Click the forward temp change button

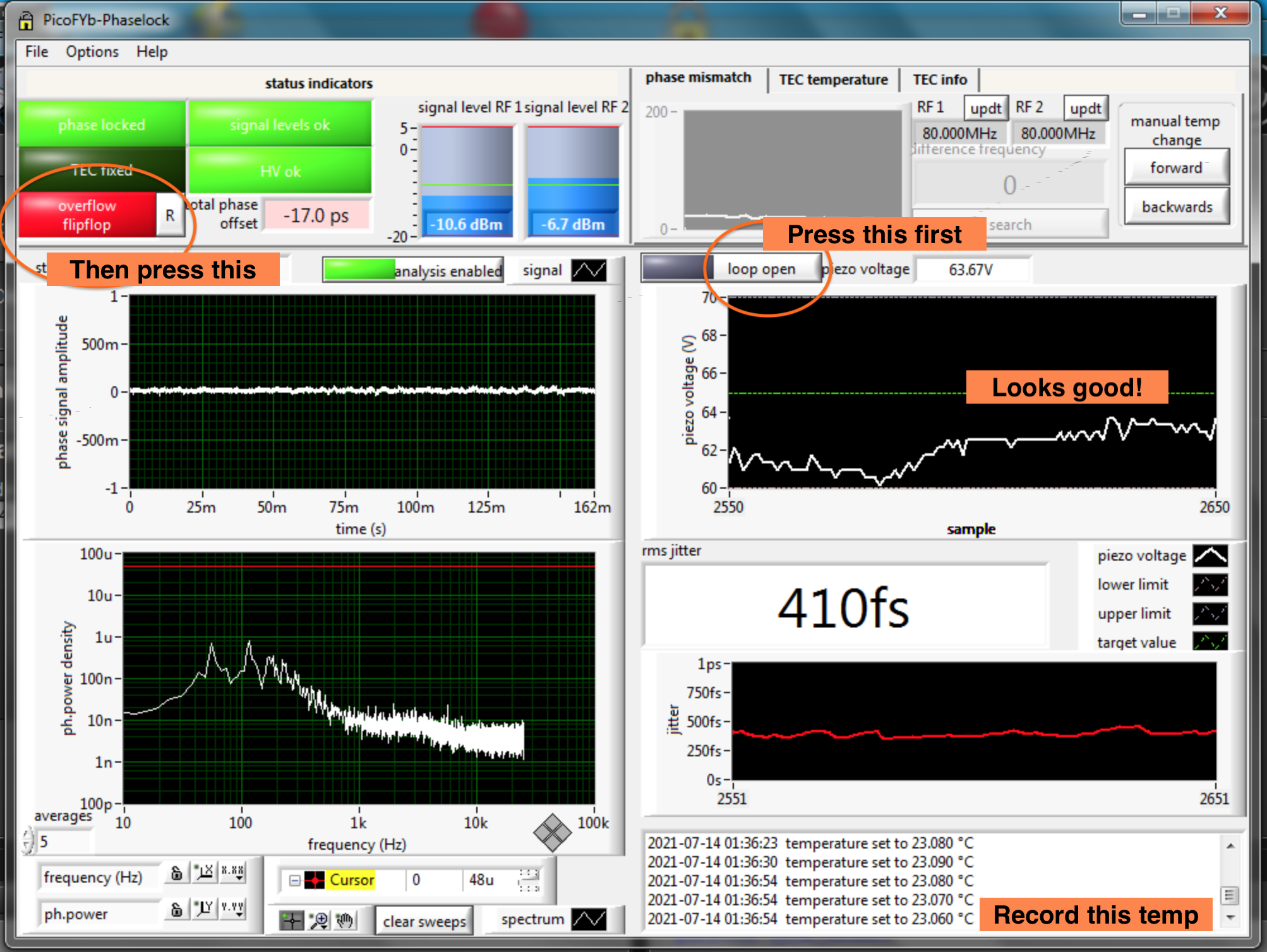click(1176, 167)
